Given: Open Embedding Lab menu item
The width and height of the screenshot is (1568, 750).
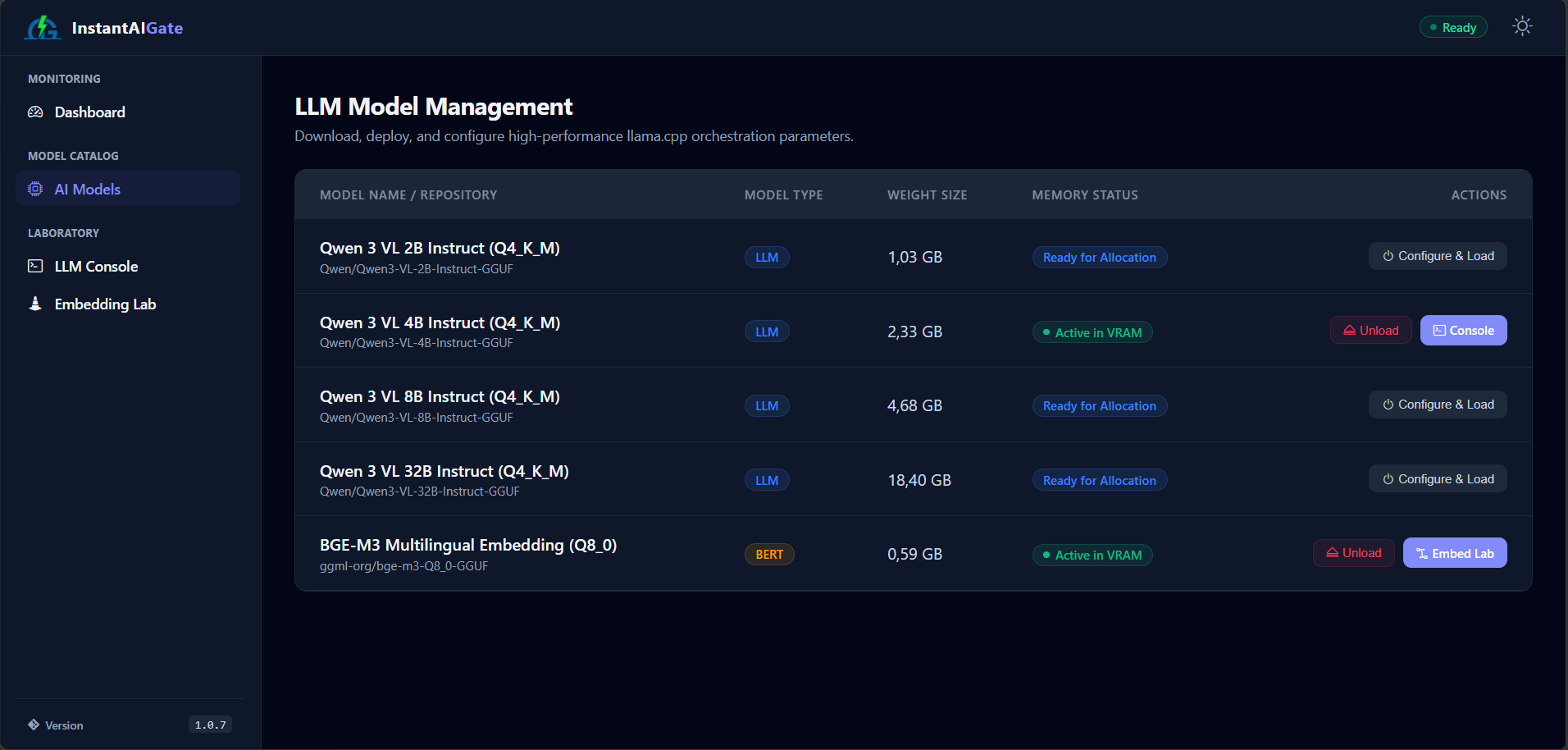Looking at the screenshot, I should 128,304.
